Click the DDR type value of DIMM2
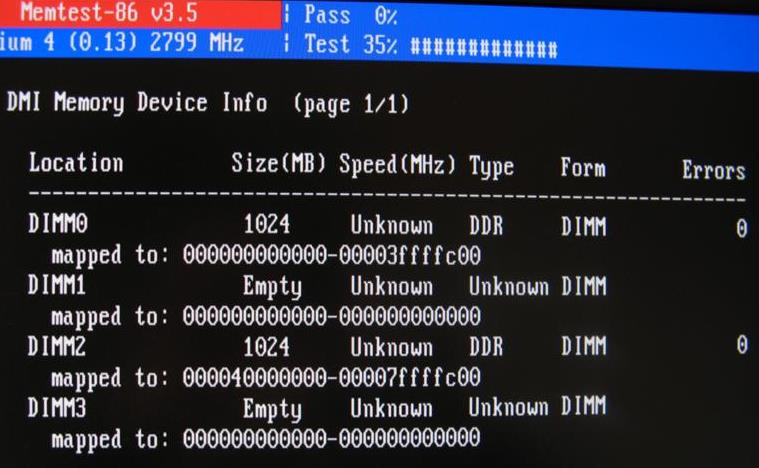 point(486,347)
